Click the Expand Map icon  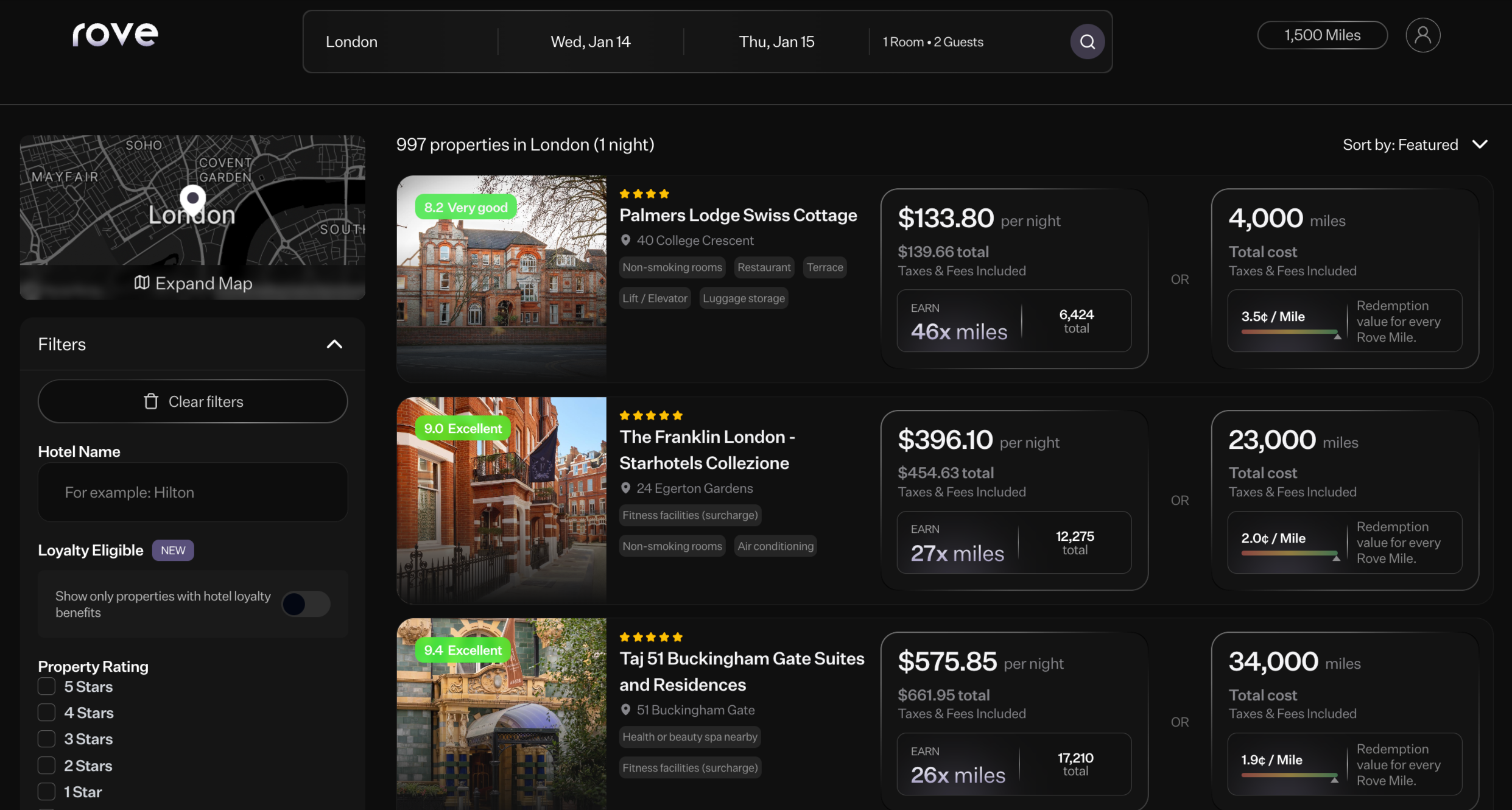click(x=141, y=283)
